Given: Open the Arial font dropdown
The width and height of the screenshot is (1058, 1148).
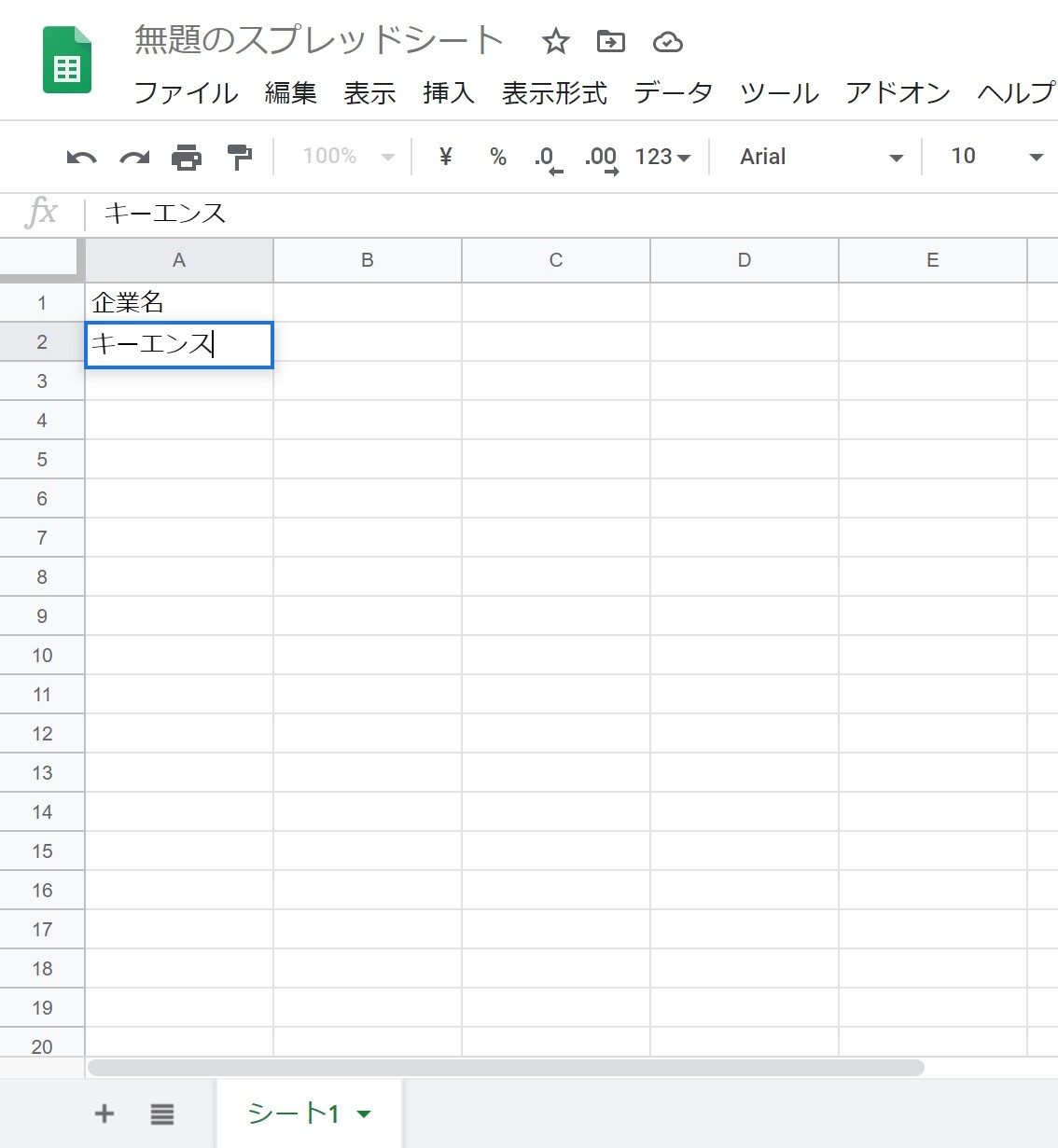Looking at the screenshot, I should pyautogui.click(x=821, y=157).
